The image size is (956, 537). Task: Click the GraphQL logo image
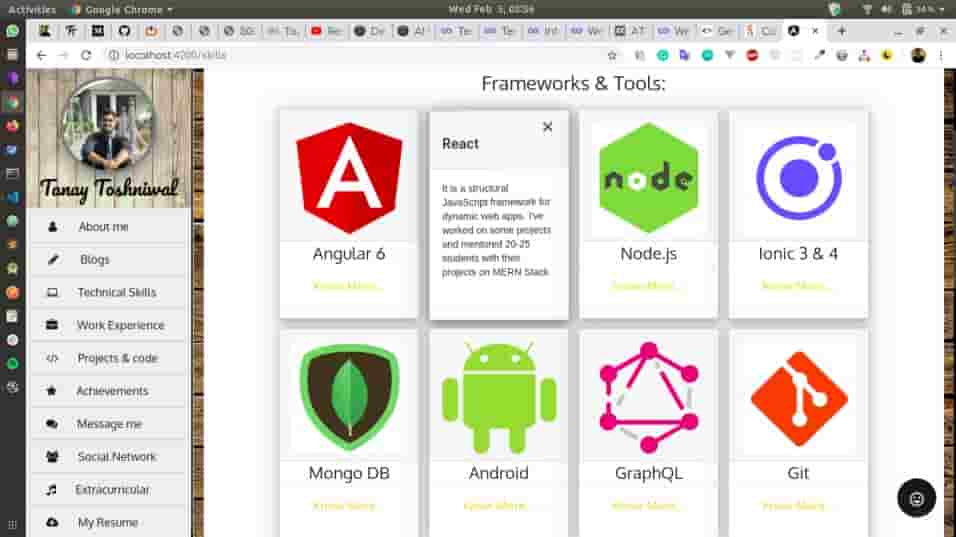(x=649, y=397)
